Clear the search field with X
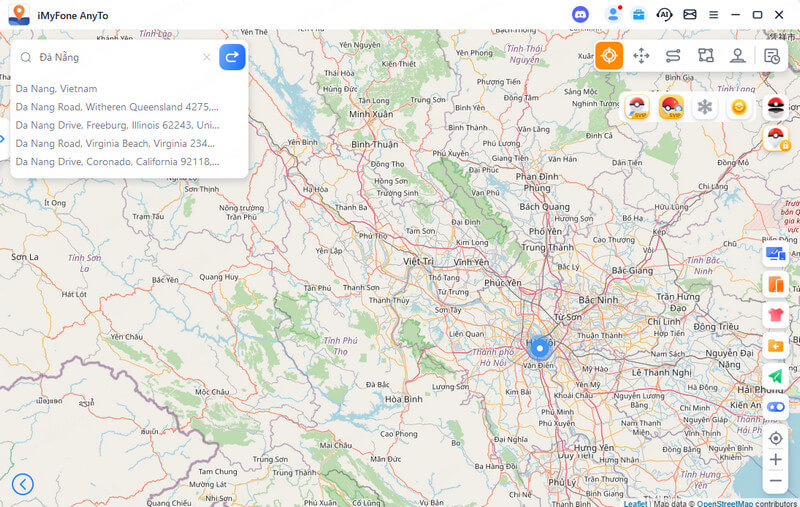The image size is (800, 507). click(x=207, y=57)
